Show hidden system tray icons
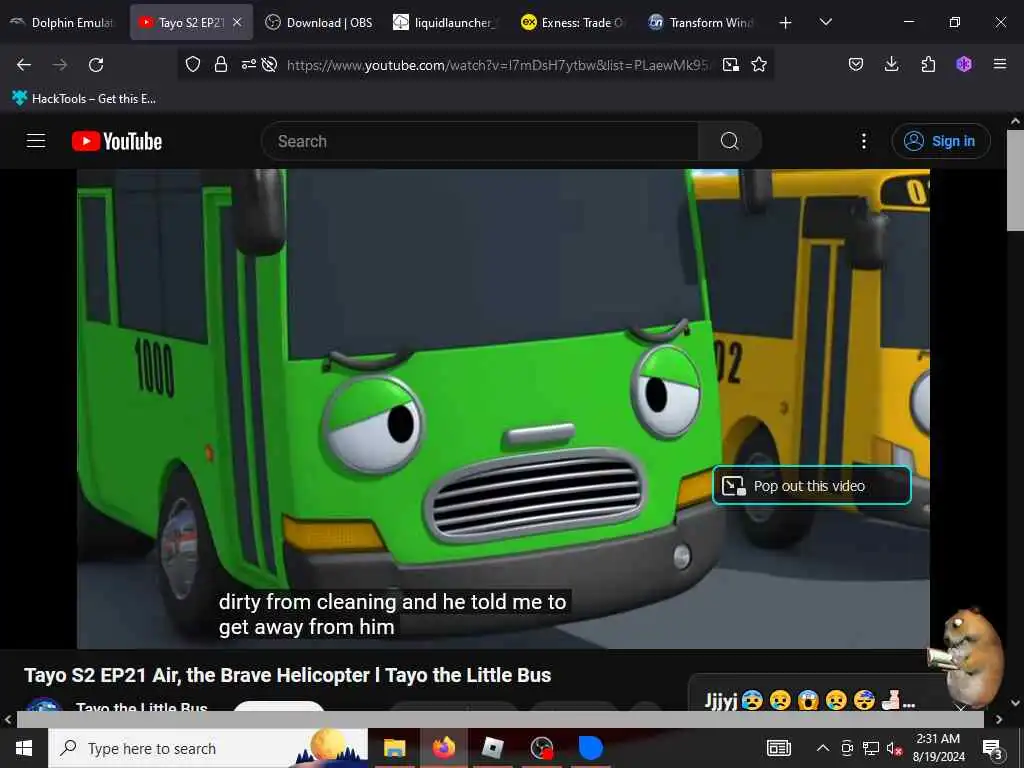This screenshot has height=768, width=1024. click(x=823, y=748)
